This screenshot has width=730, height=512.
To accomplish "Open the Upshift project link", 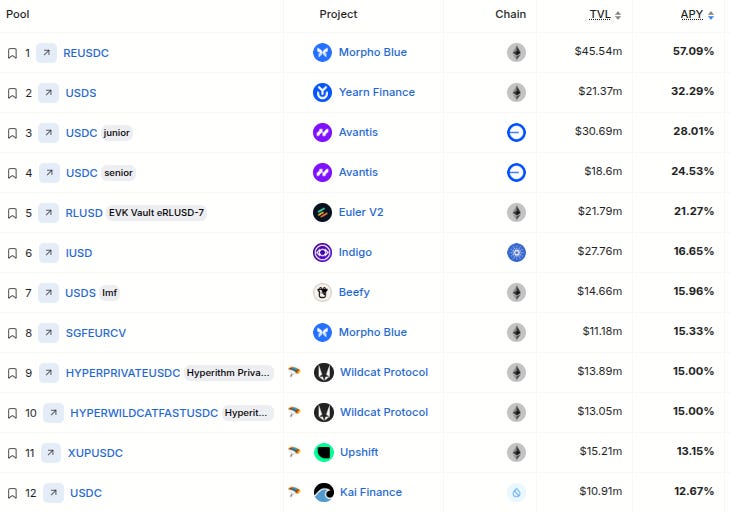I will 359,452.
